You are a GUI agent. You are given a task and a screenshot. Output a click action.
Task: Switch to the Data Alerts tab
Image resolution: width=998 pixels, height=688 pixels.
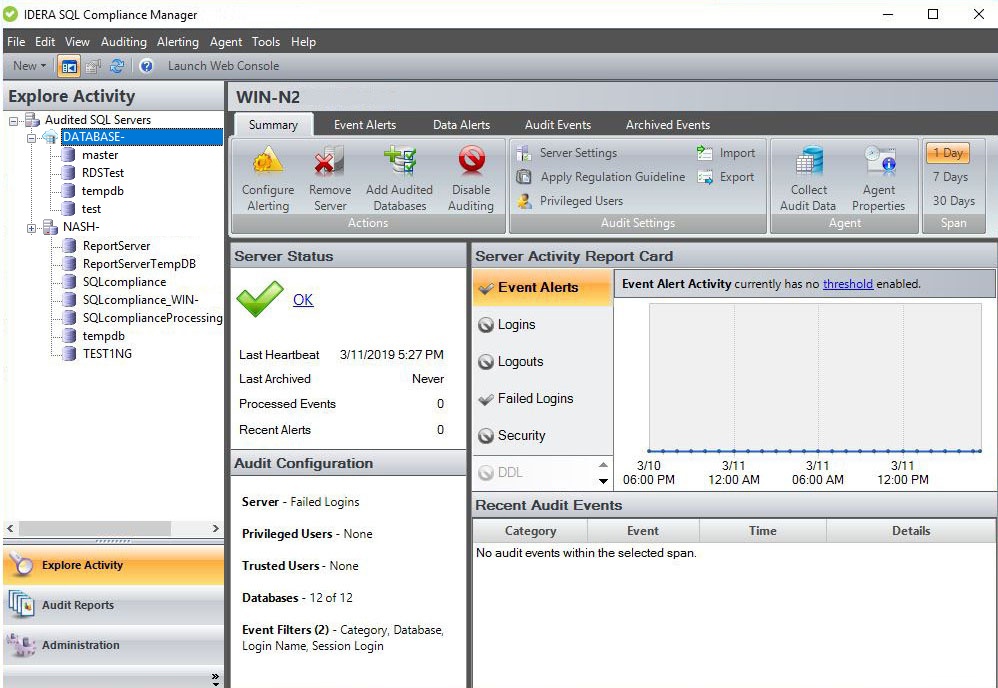coord(461,125)
